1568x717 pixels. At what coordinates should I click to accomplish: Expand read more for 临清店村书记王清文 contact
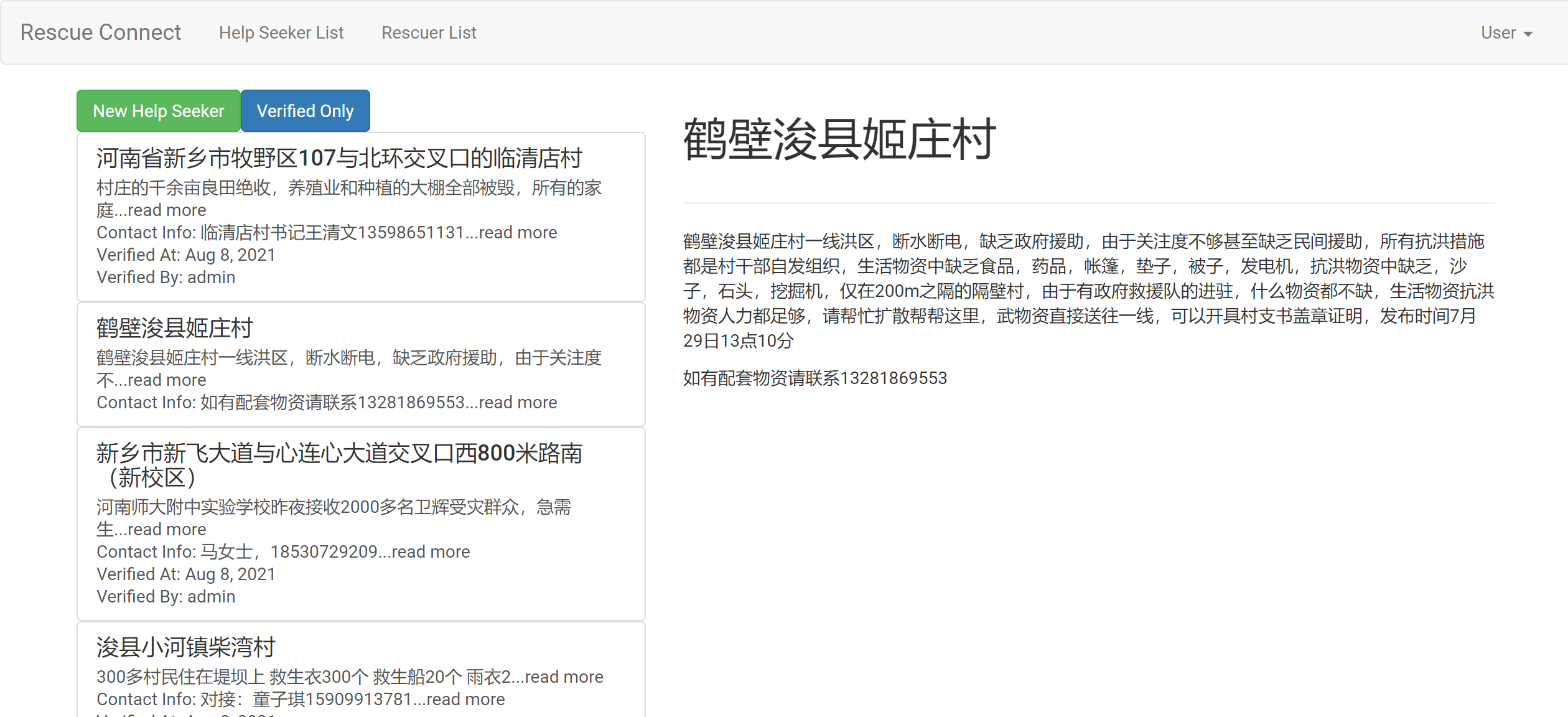coord(518,233)
